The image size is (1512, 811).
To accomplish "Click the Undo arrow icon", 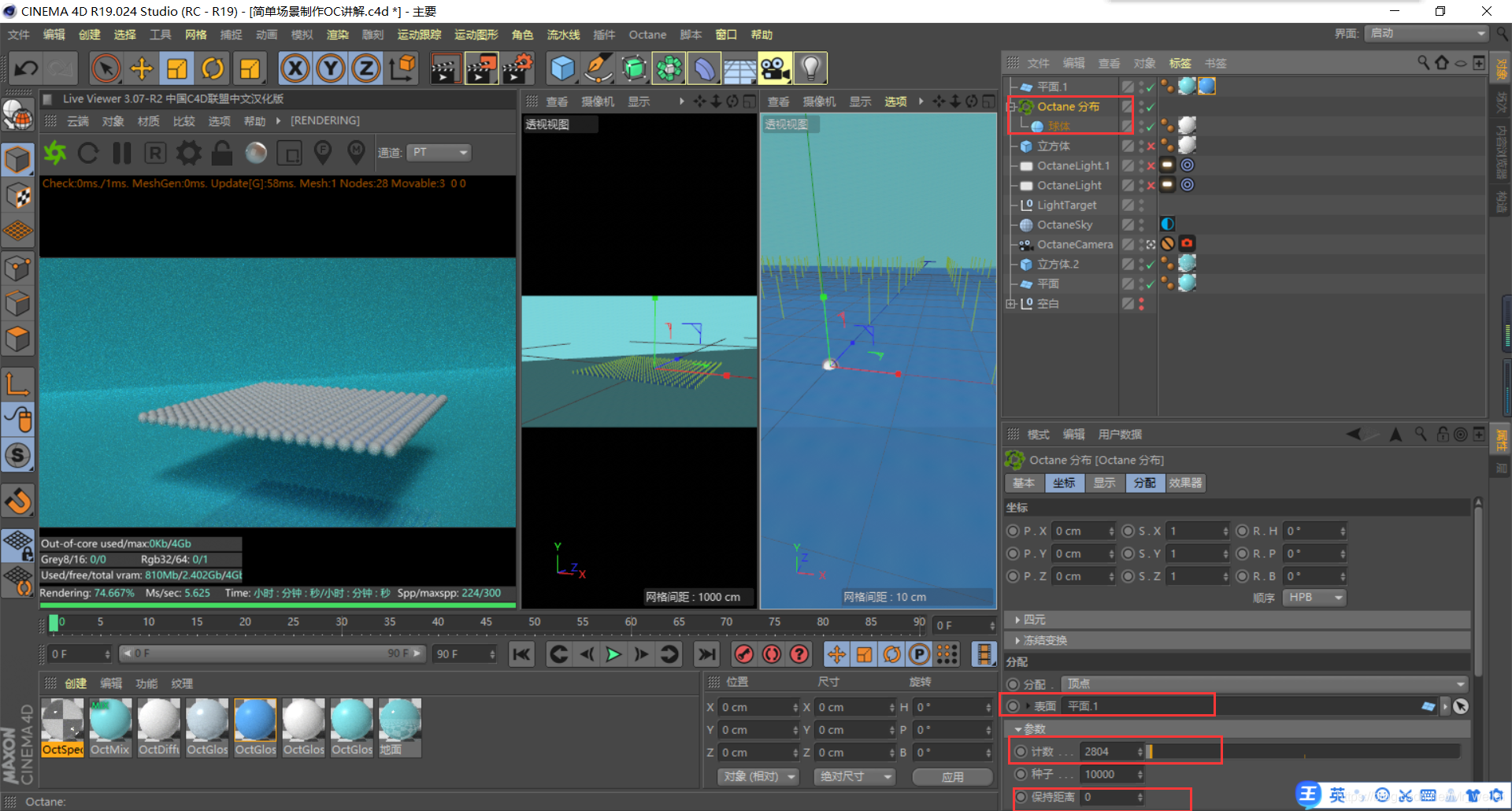I will 25,69.
